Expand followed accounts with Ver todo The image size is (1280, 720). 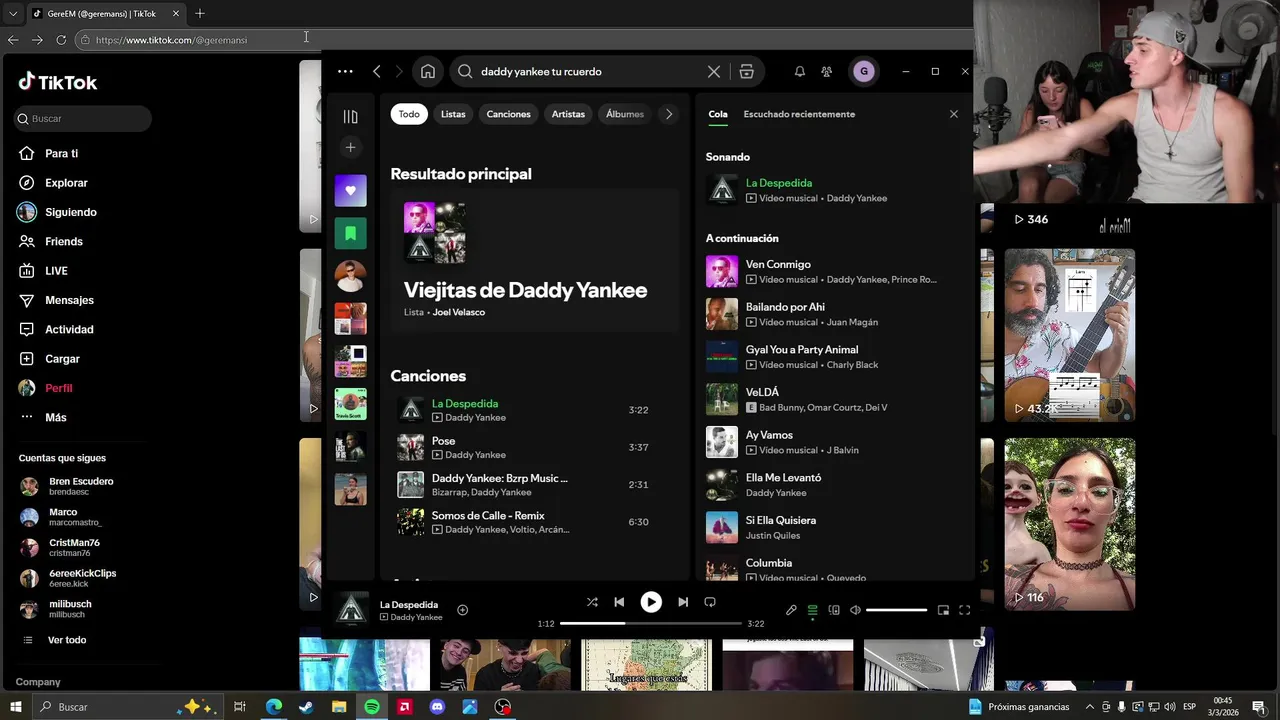(x=67, y=640)
